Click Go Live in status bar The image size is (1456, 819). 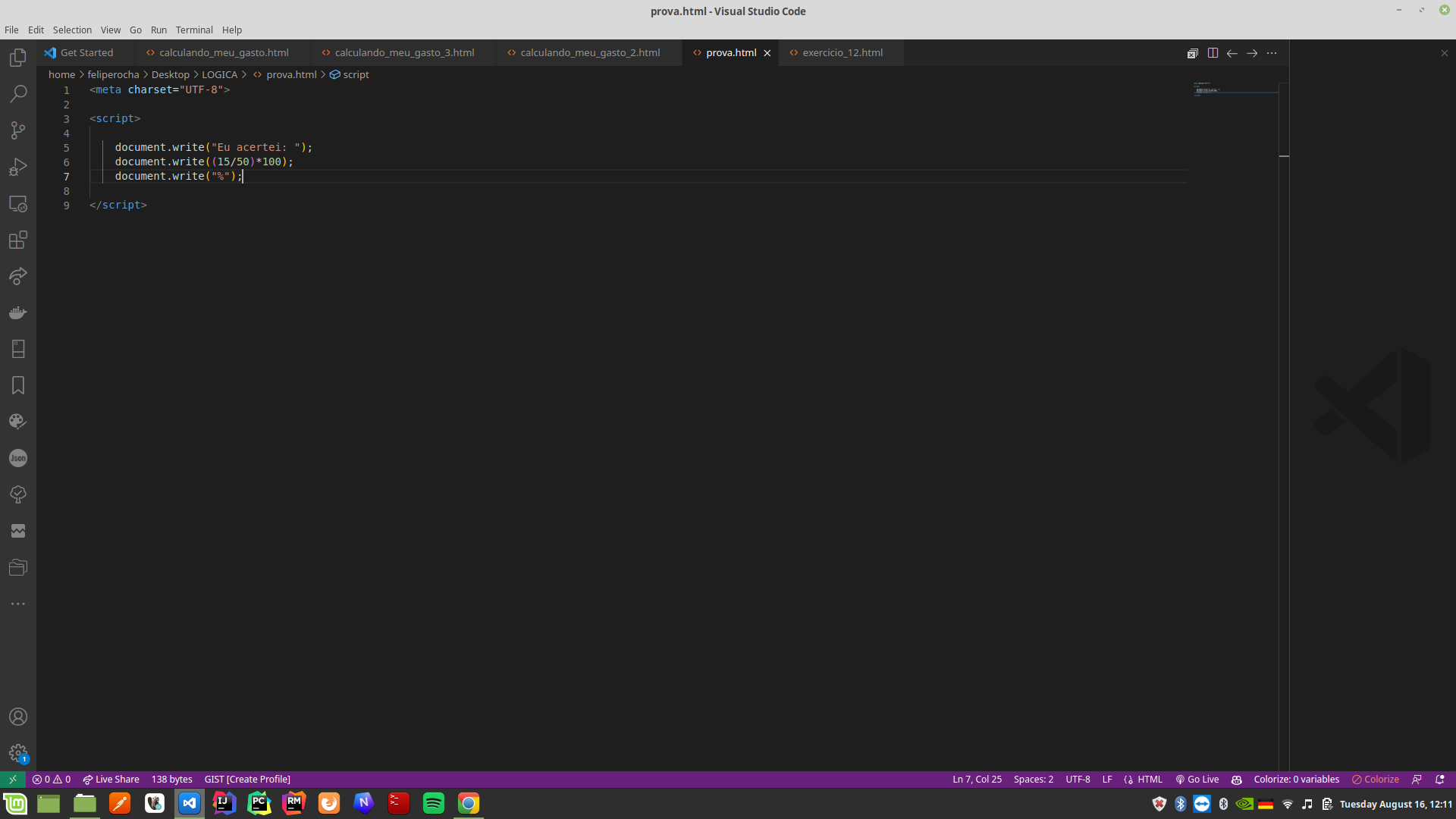(1197, 779)
